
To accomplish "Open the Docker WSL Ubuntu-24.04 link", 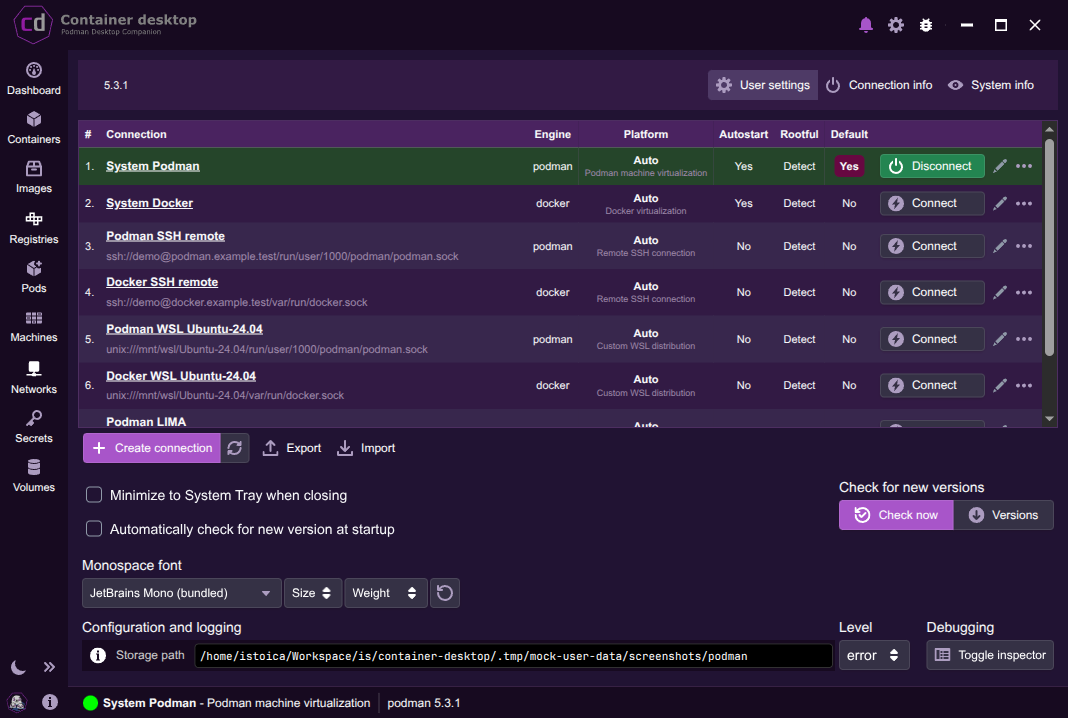I will [x=181, y=376].
